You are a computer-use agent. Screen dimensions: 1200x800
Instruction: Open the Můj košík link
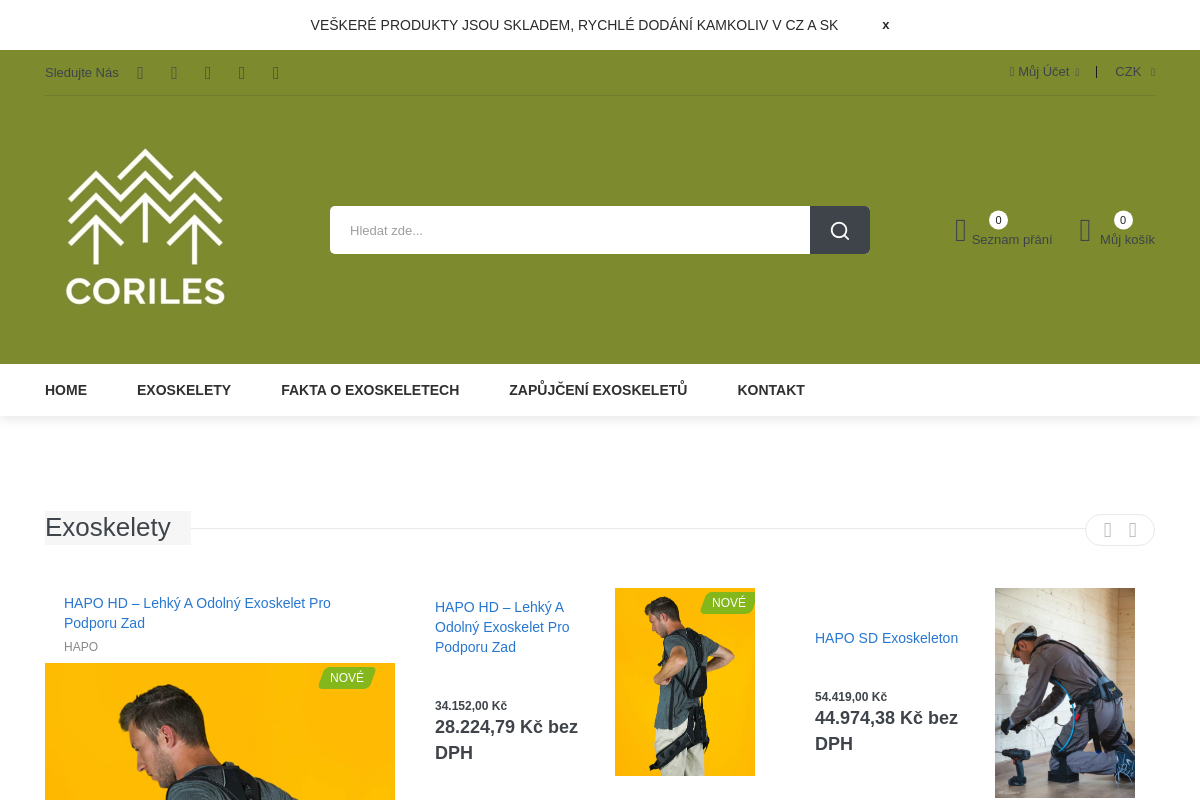pyautogui.click(x=1127, y=240)
